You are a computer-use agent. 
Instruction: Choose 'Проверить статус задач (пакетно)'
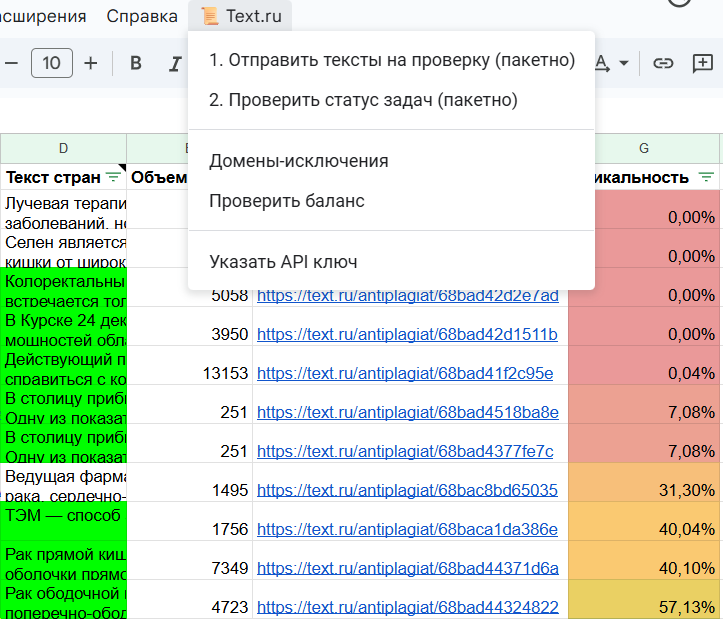coord(391,100)
